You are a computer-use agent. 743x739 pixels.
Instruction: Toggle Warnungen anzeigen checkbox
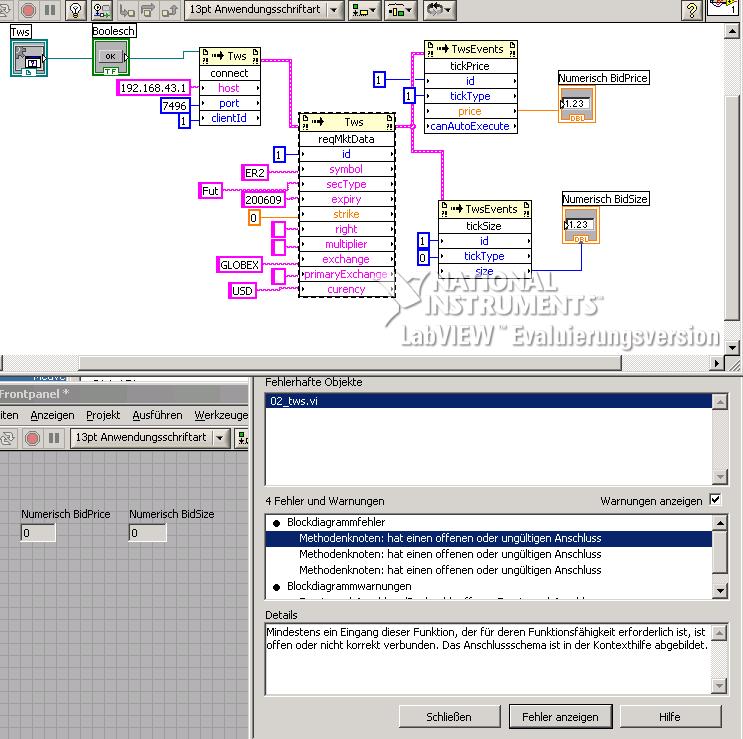tap(715, 500)
